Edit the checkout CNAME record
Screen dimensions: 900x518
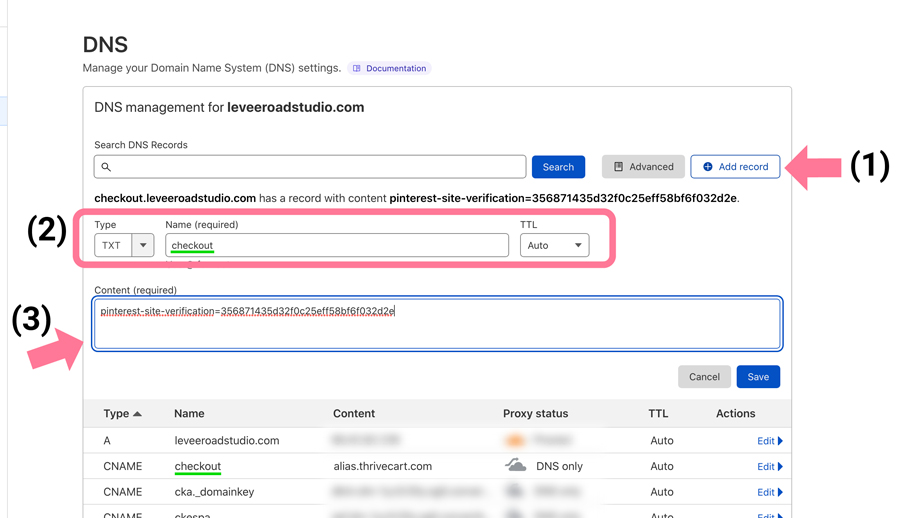pyautogui.click(x=768, y=467)
